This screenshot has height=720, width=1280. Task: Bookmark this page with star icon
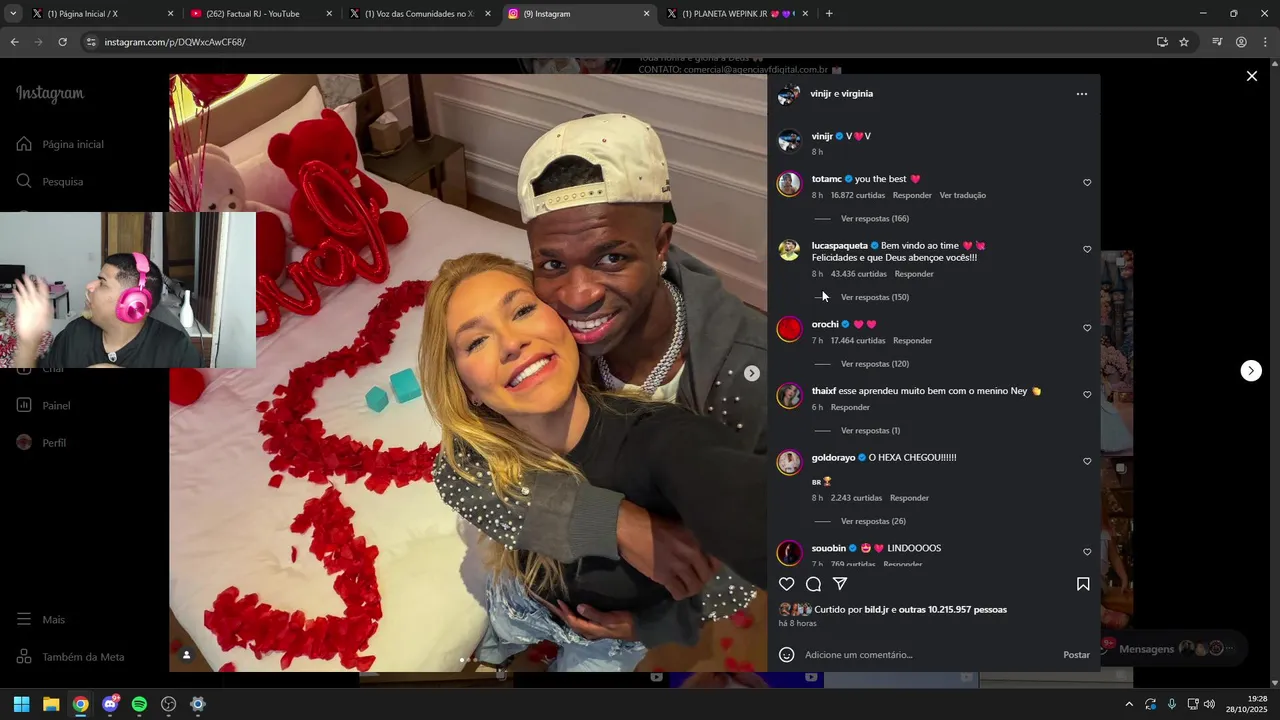point(1184,42)
